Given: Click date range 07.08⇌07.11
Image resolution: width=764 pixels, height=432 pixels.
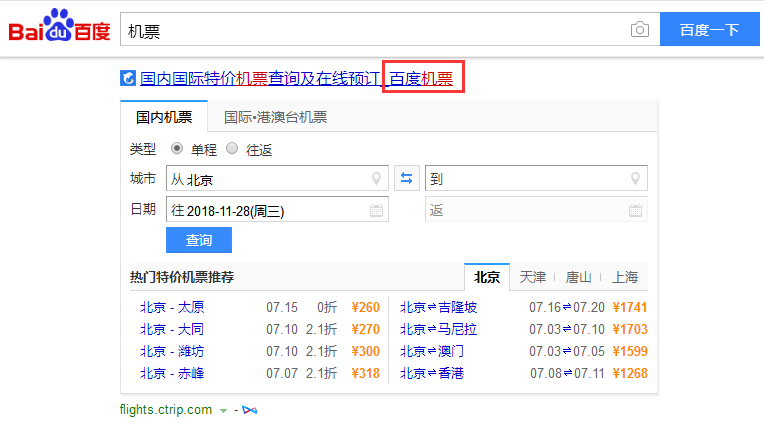Looking at the screenshot, I should click(x=567, y=373).
